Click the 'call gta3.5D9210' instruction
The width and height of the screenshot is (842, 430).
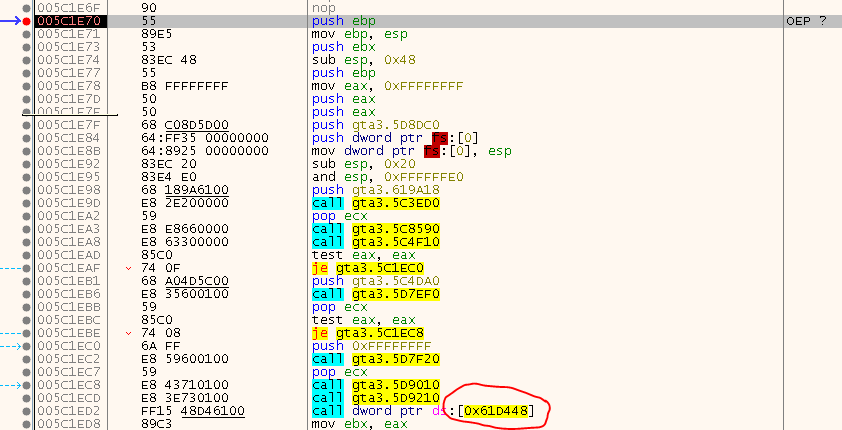tap(376, 398)
